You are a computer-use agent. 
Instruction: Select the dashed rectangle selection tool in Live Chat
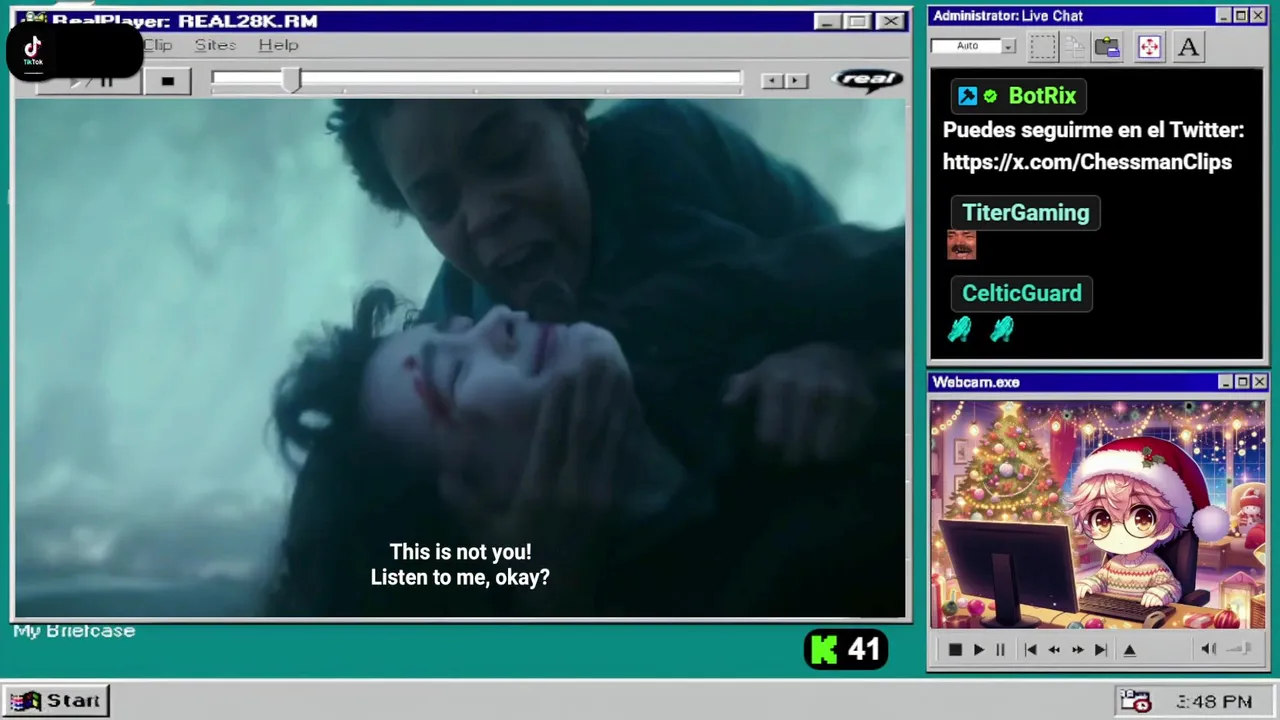click(x=1043, y=47)
